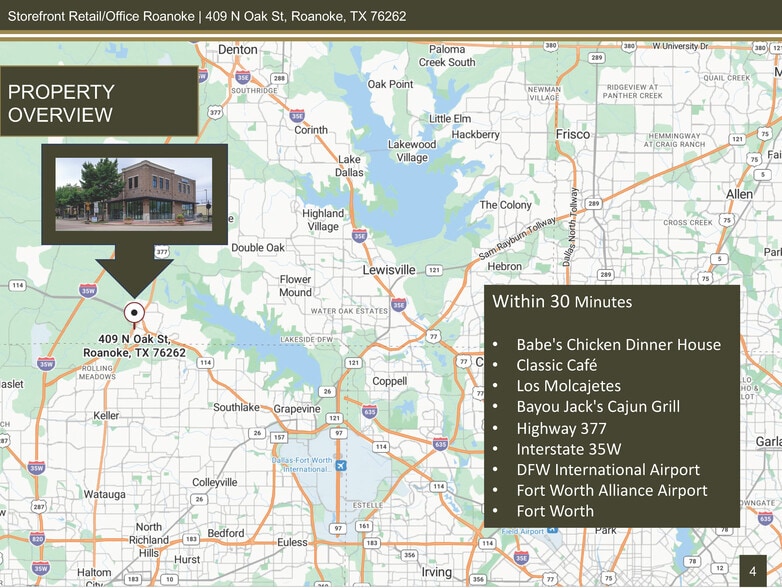
Task: Click the Route 161 highway shield
Action: point(364,526)
